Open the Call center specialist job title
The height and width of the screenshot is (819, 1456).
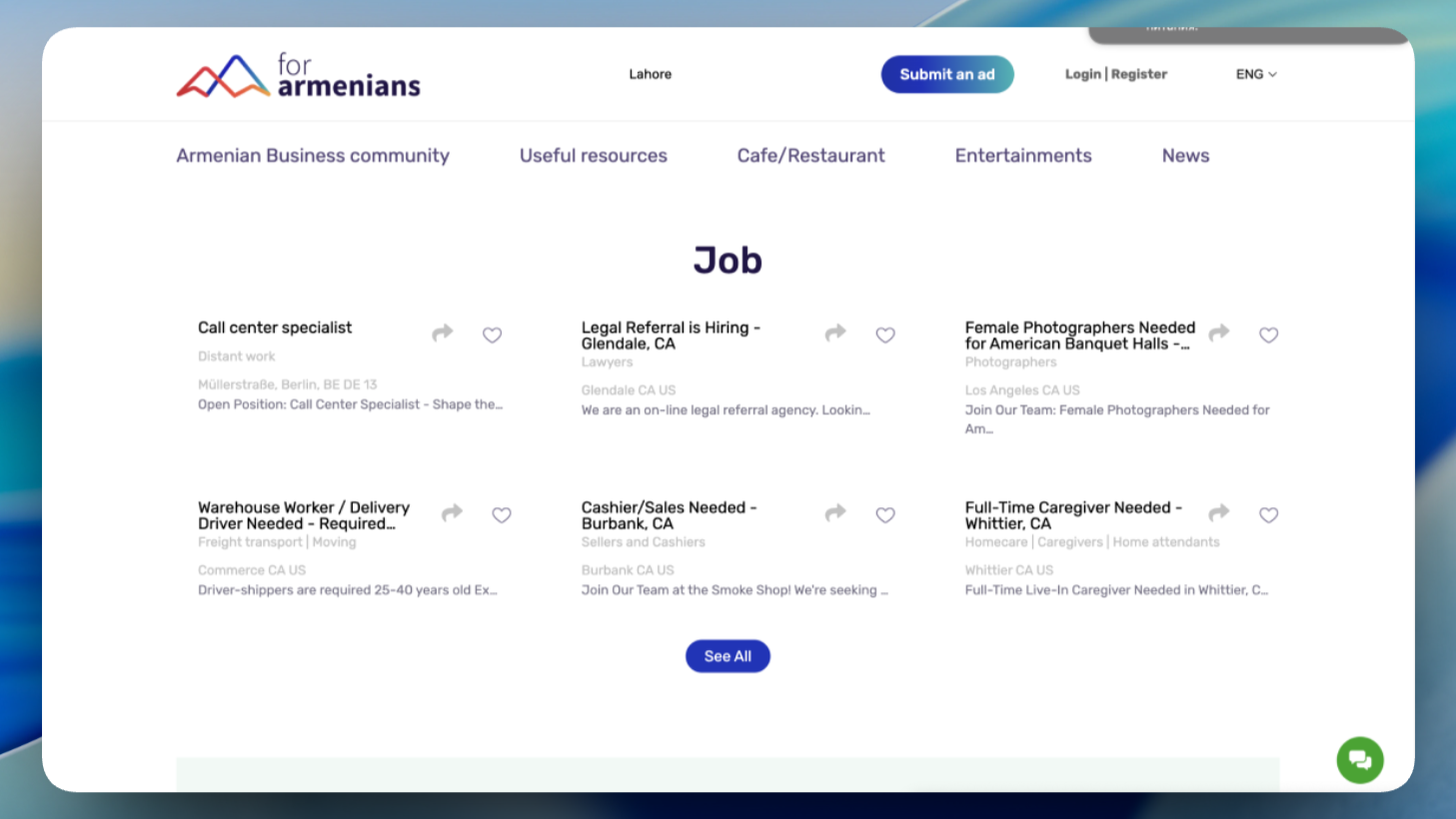(275, 328)
